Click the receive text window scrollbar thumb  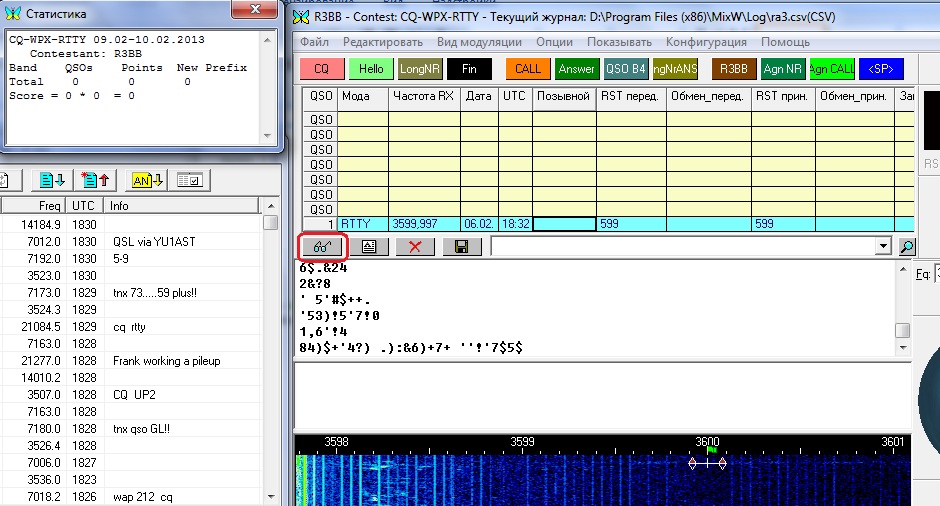(902, 331)
